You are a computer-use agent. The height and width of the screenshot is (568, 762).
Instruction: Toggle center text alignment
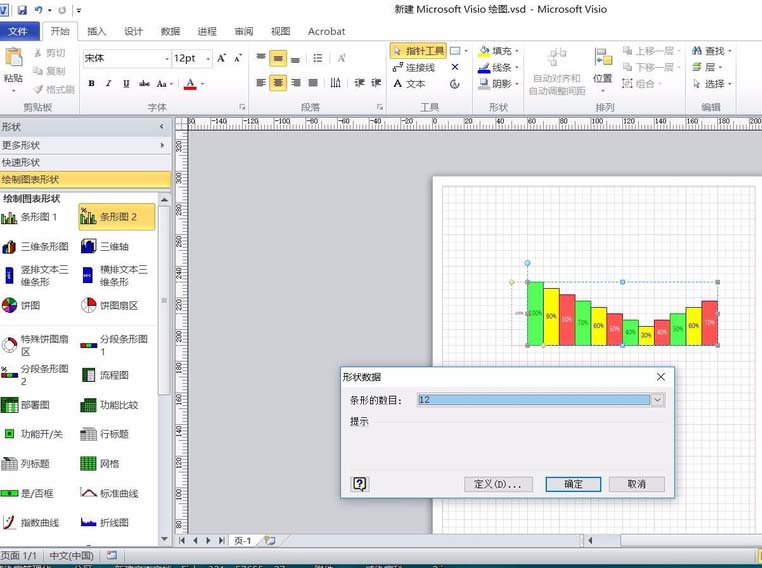(278, 83)
